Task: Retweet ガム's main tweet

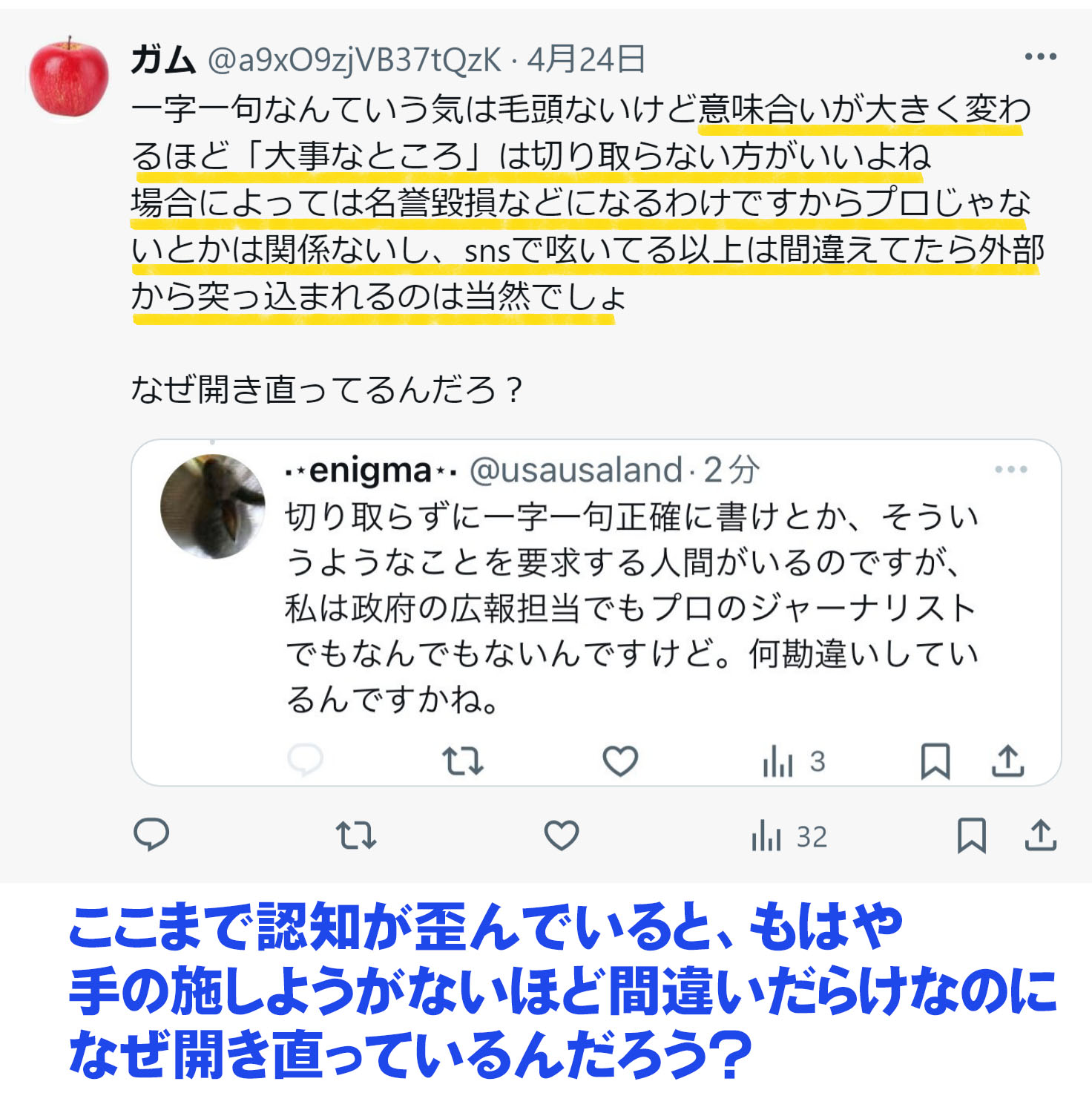Action: point(356,835)
